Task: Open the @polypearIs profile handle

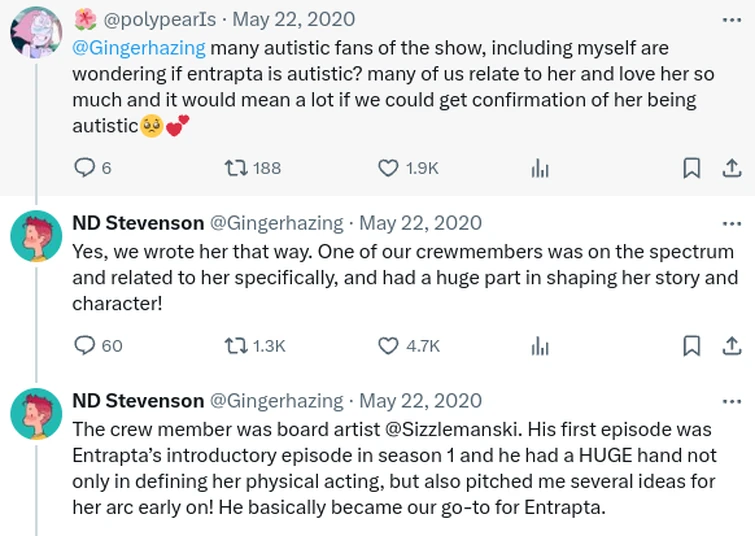Action: (x=148, y=20)
